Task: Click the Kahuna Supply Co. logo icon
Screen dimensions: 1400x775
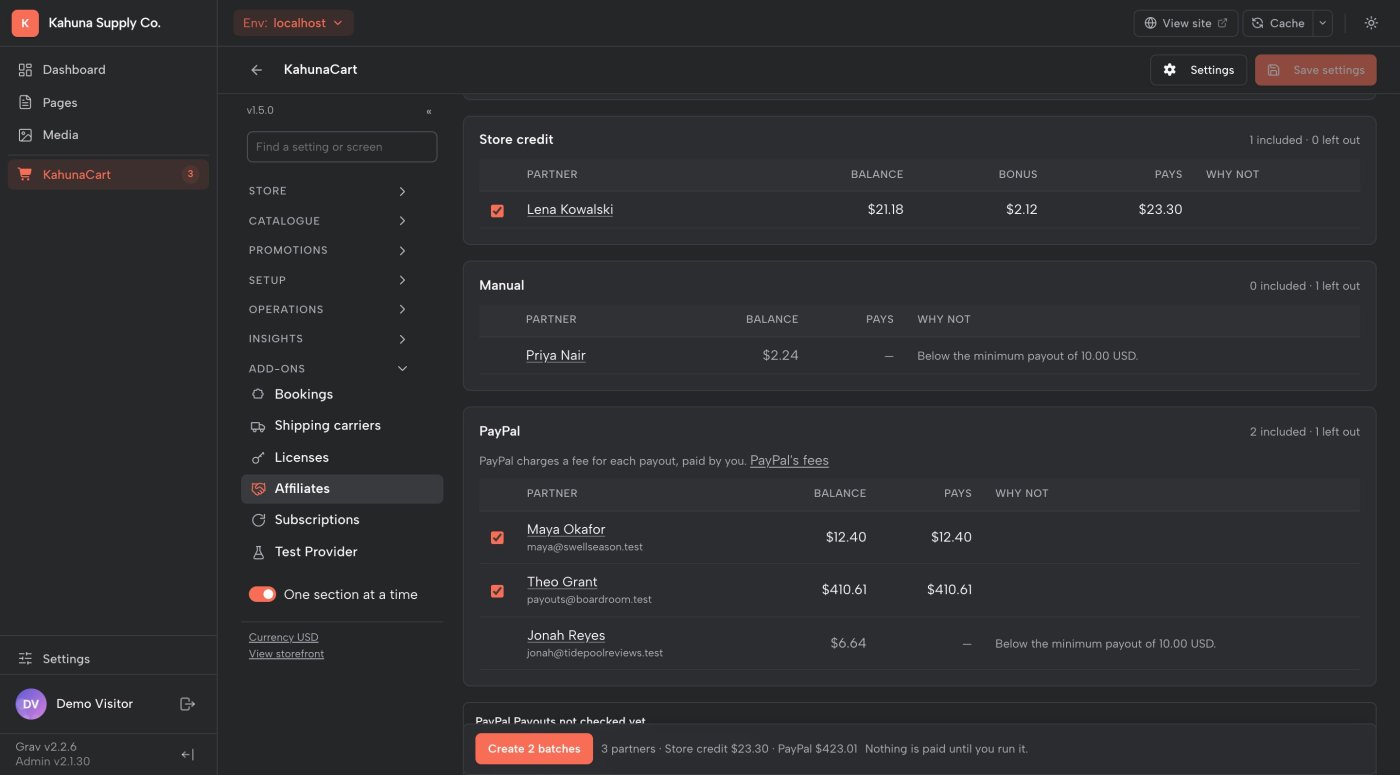Action: tap(25, 23)
